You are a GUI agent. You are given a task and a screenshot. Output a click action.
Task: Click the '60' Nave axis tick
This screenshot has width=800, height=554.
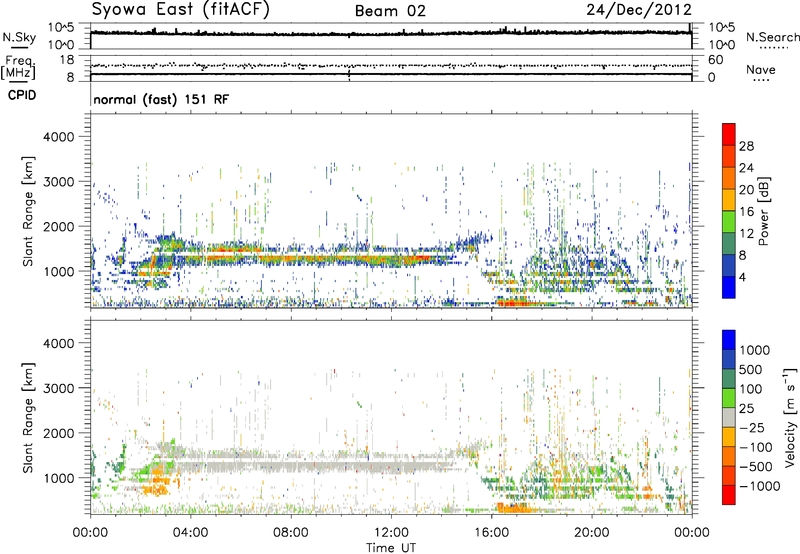[x=715, y=60]
